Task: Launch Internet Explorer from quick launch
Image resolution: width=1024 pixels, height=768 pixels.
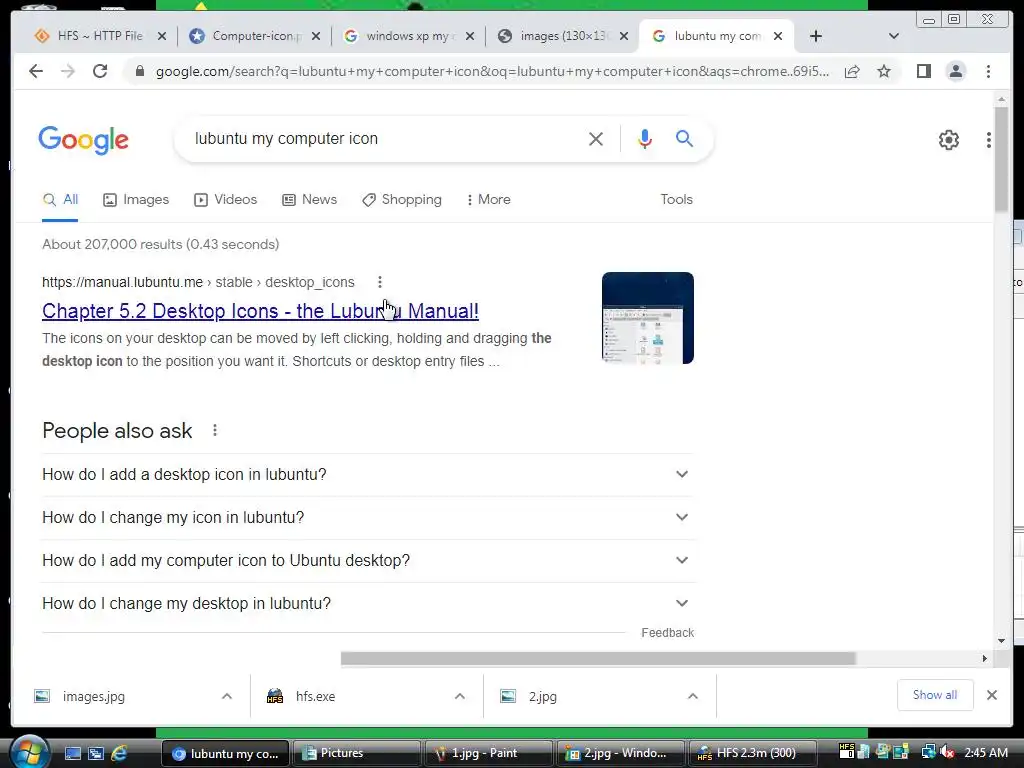Action: tap(119, 753)
